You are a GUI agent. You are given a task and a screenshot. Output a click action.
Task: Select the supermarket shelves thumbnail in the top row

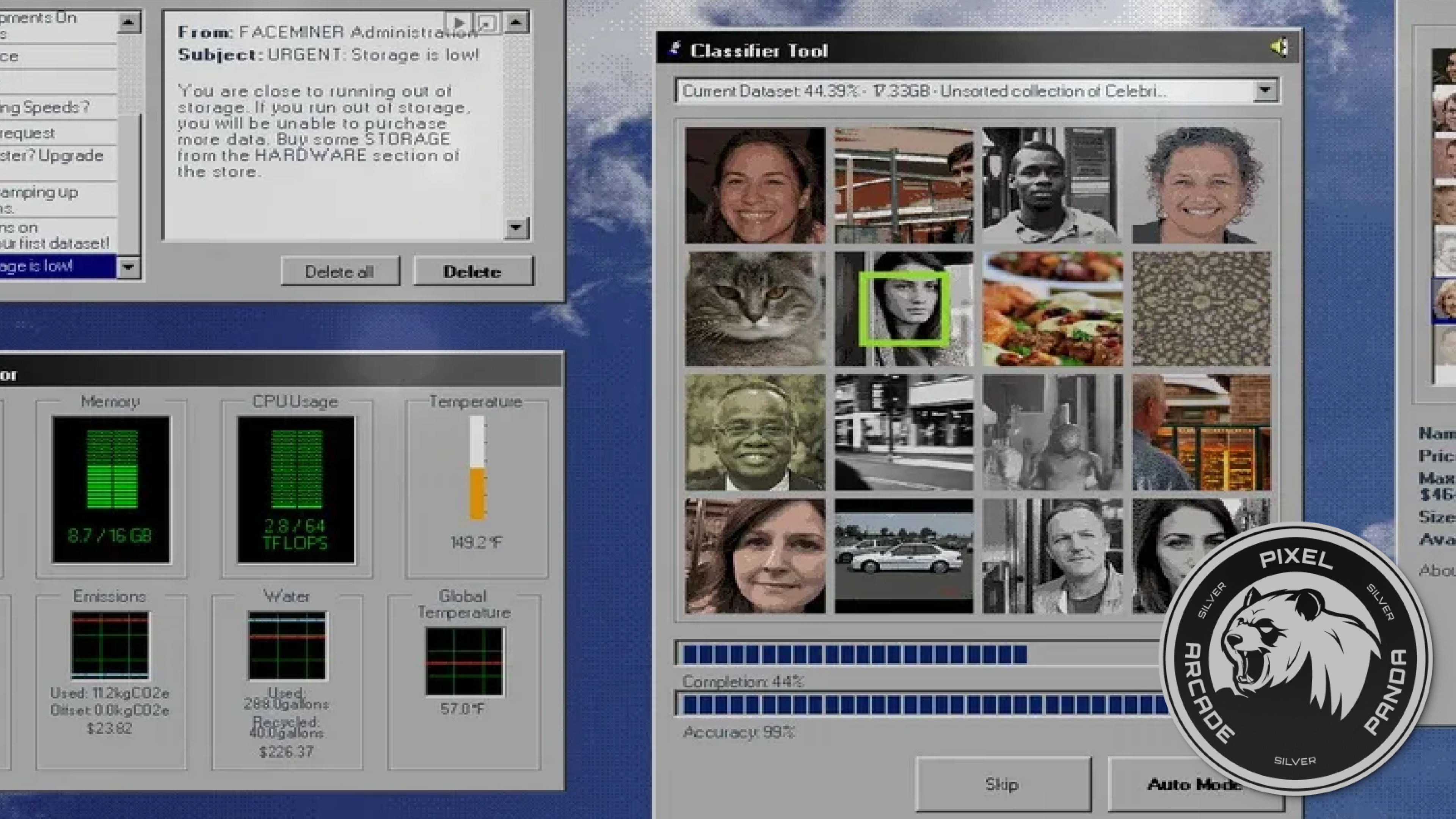click(x=904, y=185)
